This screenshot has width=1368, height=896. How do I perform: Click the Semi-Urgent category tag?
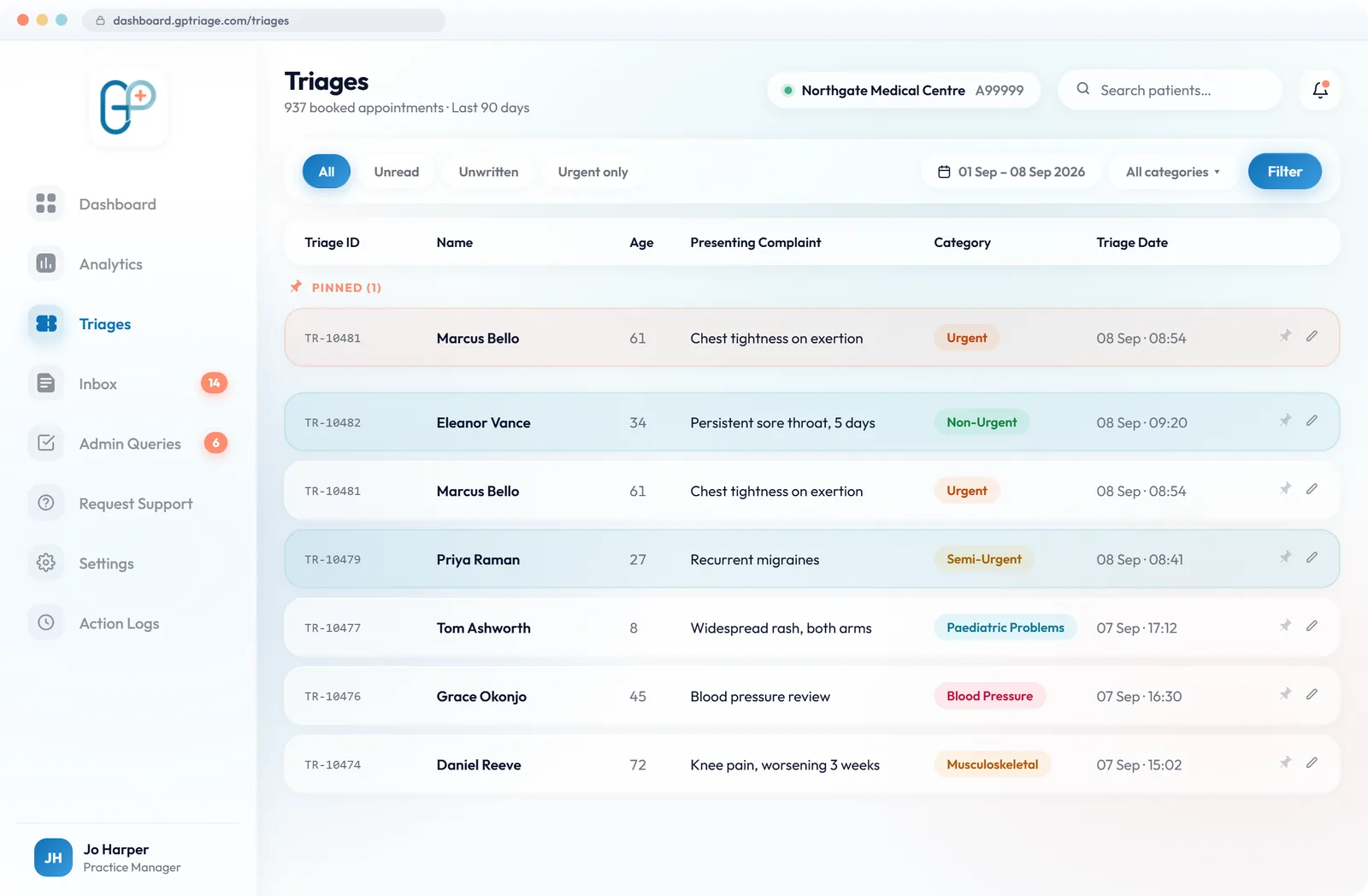984,559
